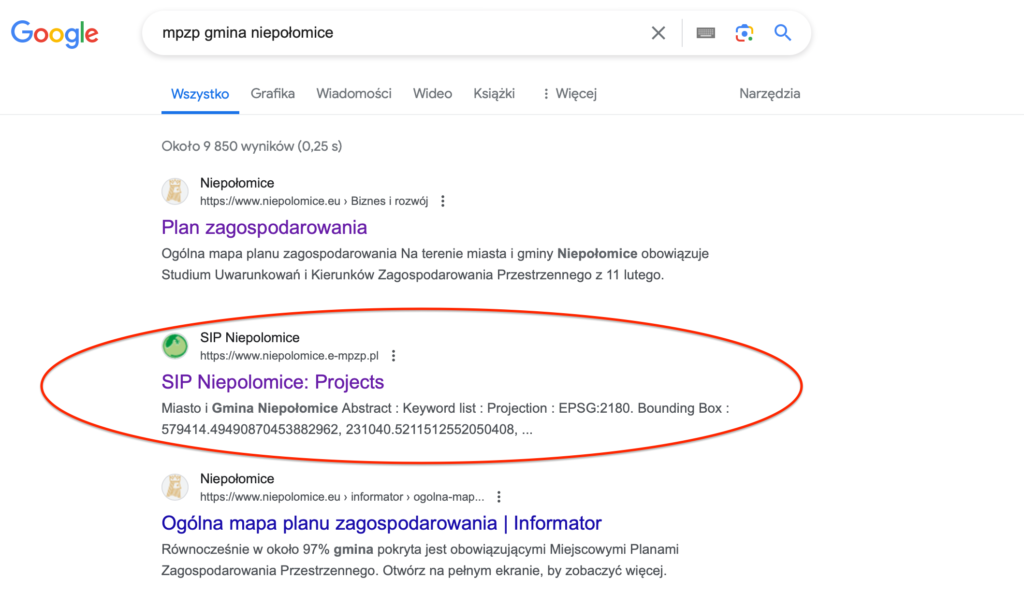Viewport: 1024px width, 607px height.
Task: Open the 'SIP Niepolomice: Projects' result link
Action: [272, 382]
